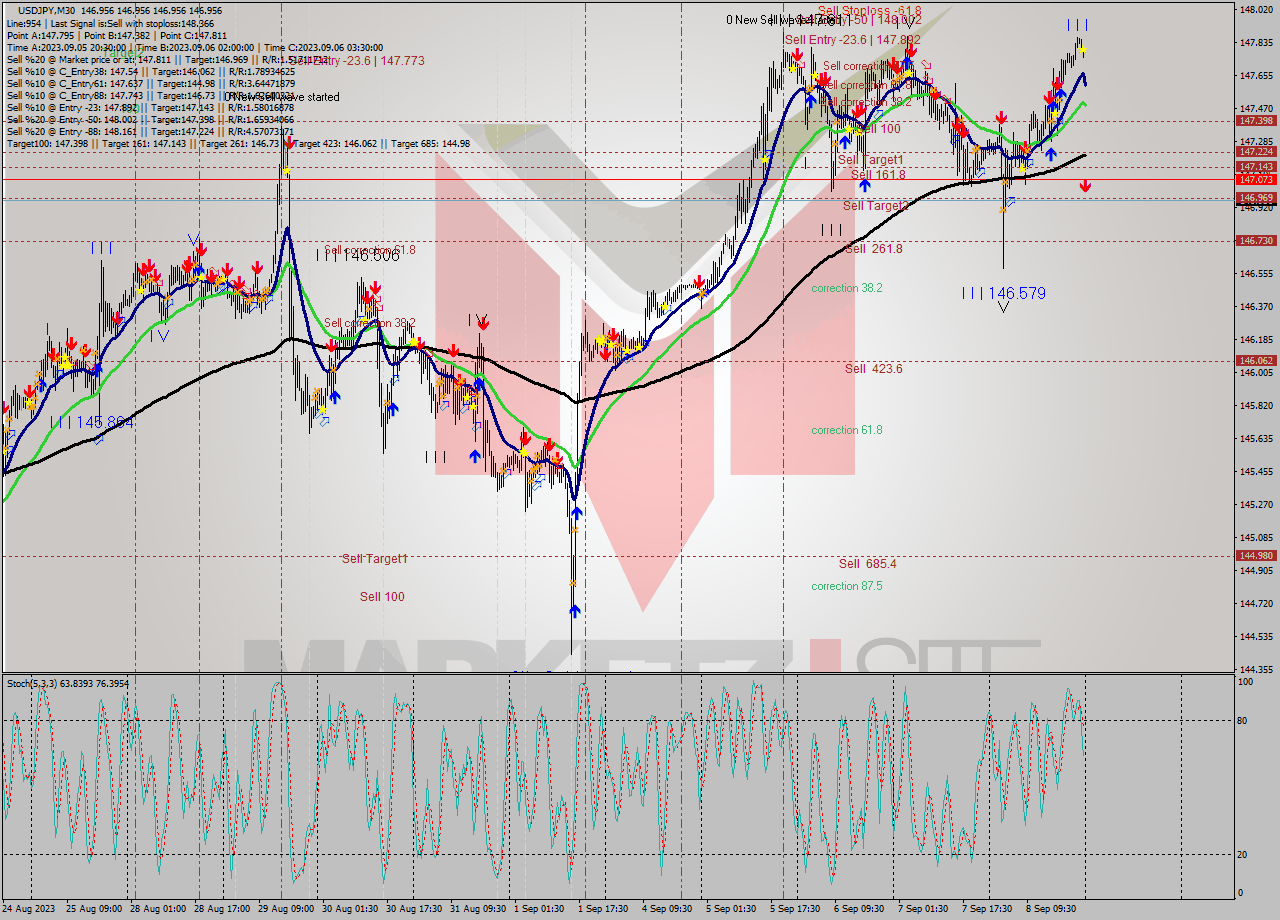Click the 145.455 price axis value

point(1256,472)
